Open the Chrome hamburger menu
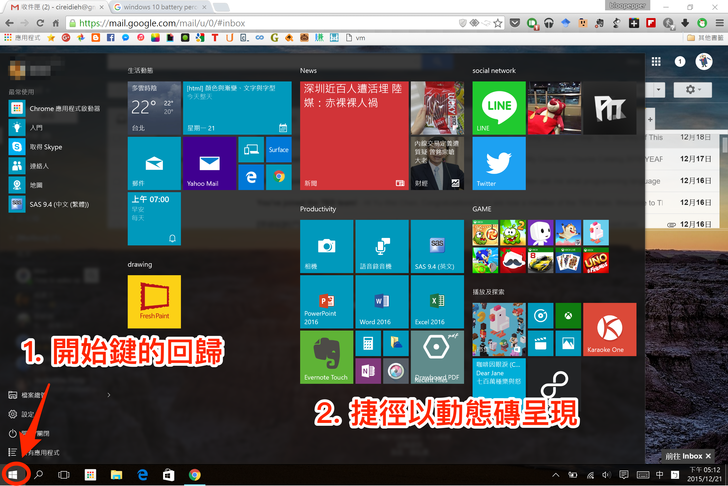This screenshot has width=728, height=486. coord(719,23)
